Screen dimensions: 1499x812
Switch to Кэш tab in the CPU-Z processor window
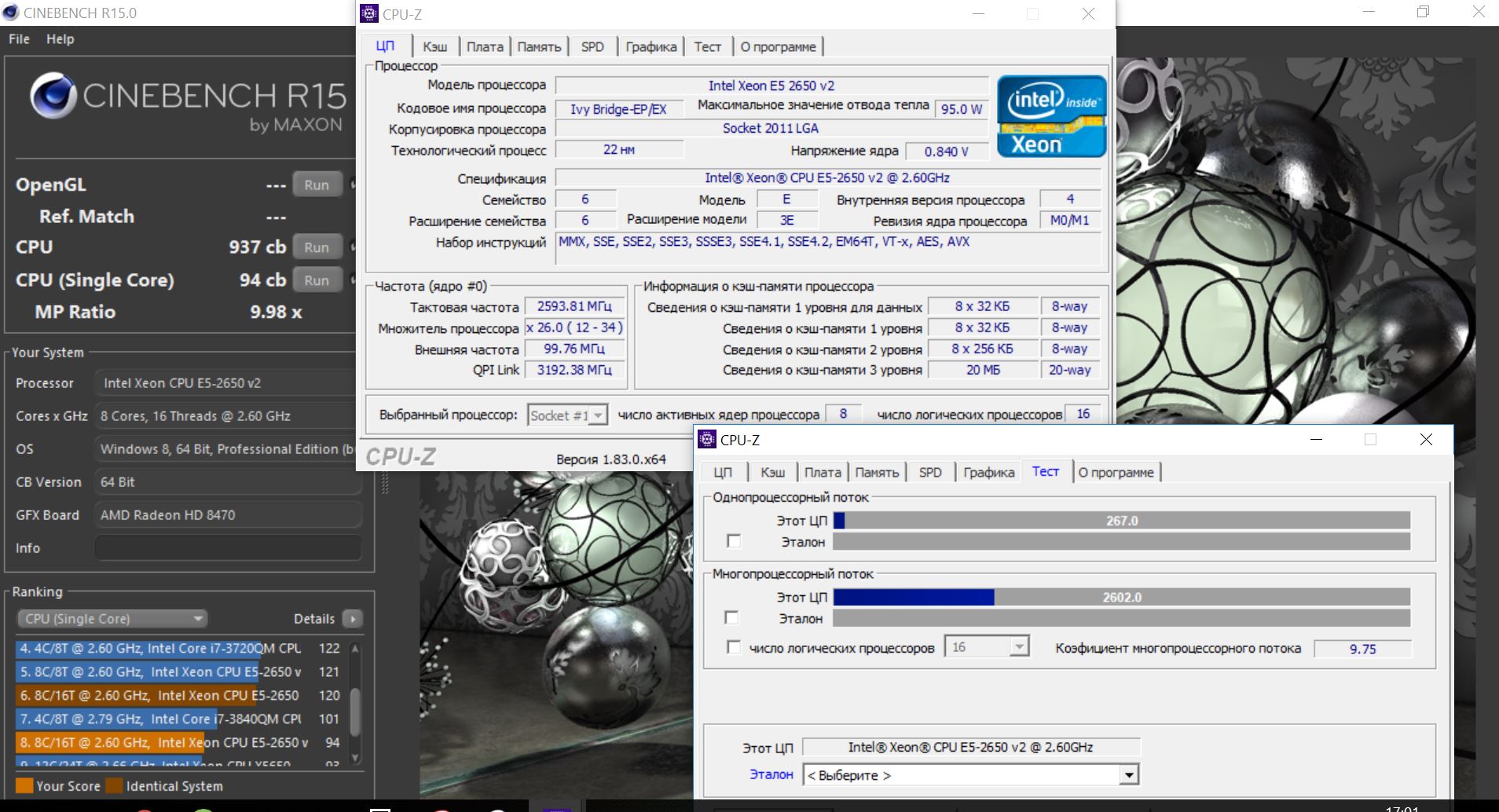(x=434, y=47)
